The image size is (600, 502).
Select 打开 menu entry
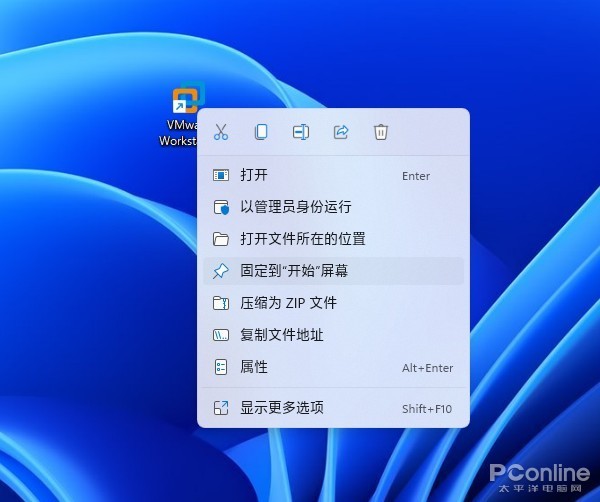[333, 175]
